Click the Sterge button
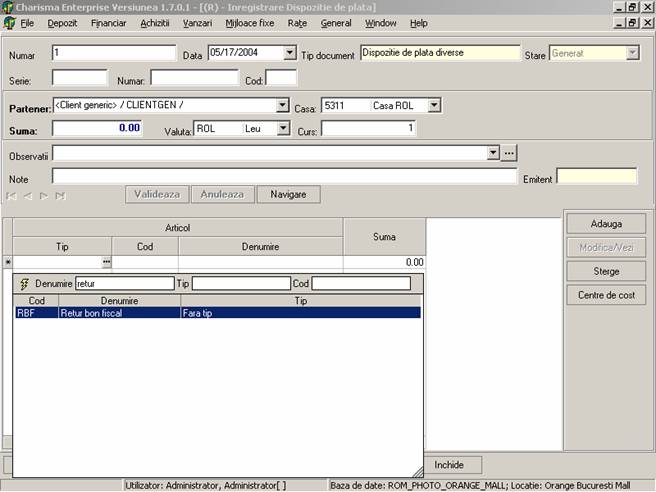Viewport: 656px width, 492px height. click(x=606, y=272)
